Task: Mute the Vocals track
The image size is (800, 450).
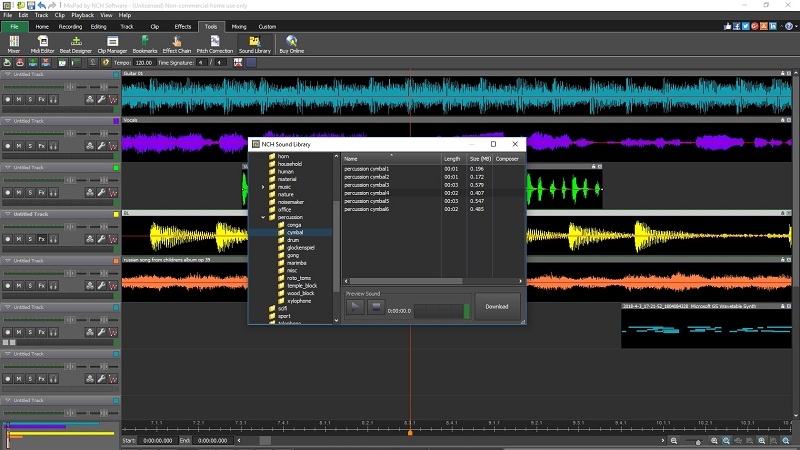Action: [19, 146]
